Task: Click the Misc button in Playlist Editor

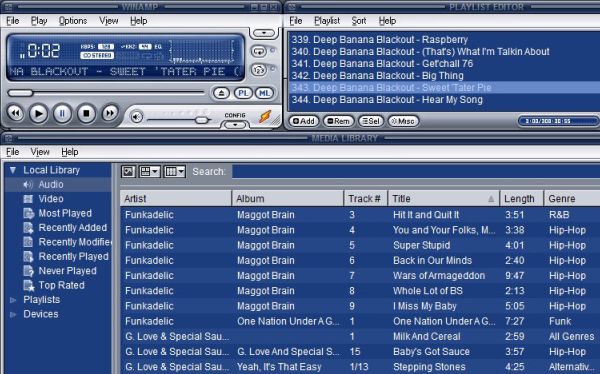Action: pos(403,121)
